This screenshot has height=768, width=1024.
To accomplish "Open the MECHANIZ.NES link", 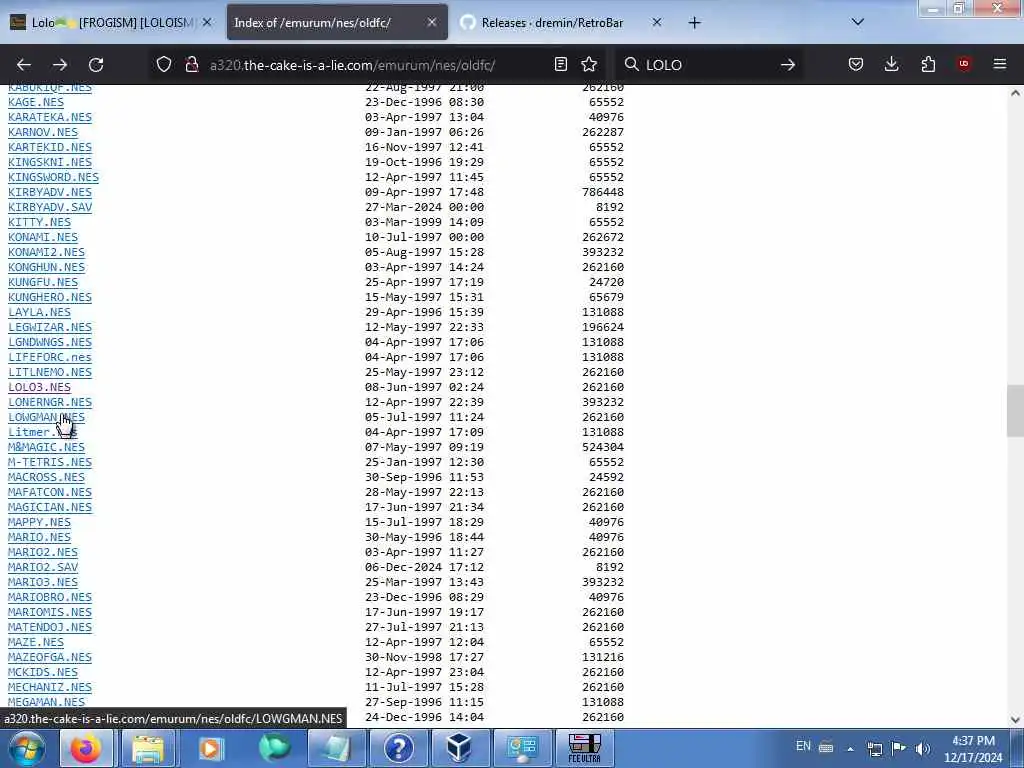I will pyautogui.click(x=50, y=687).
